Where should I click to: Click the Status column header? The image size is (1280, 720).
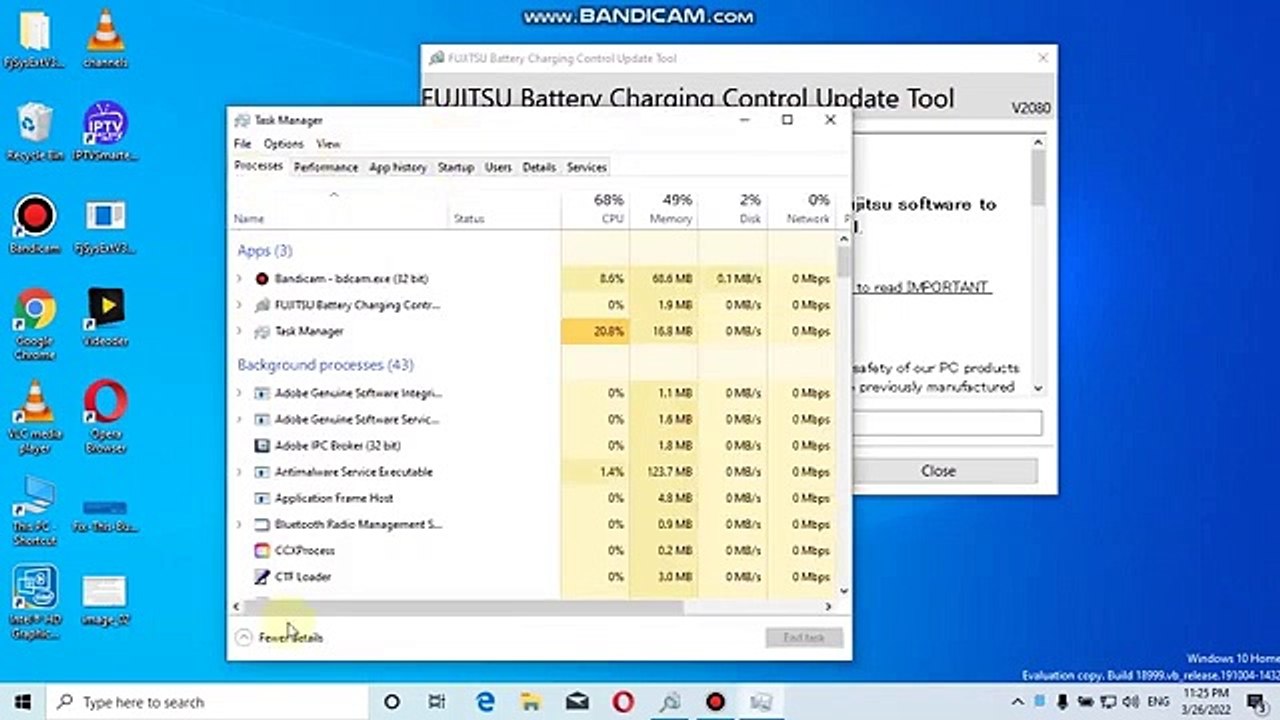click(505, 208)
